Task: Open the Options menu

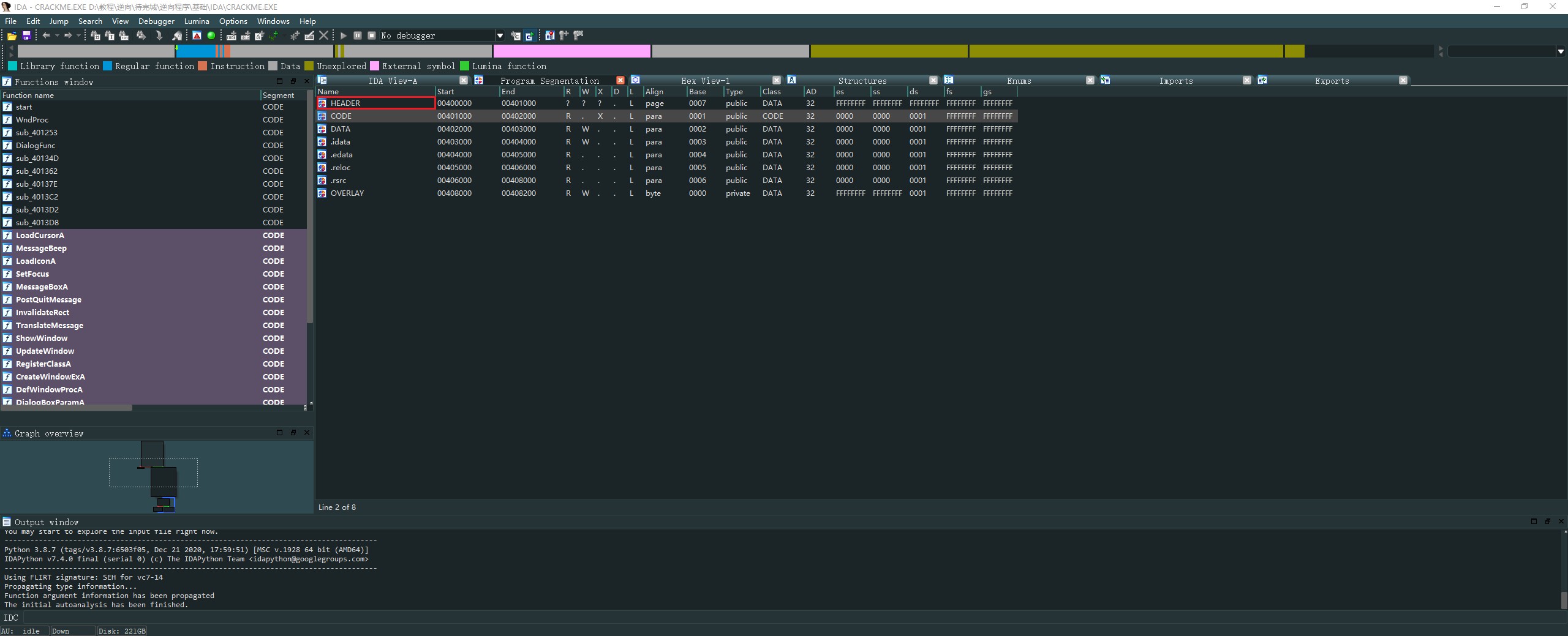Action: coord(233,21)
